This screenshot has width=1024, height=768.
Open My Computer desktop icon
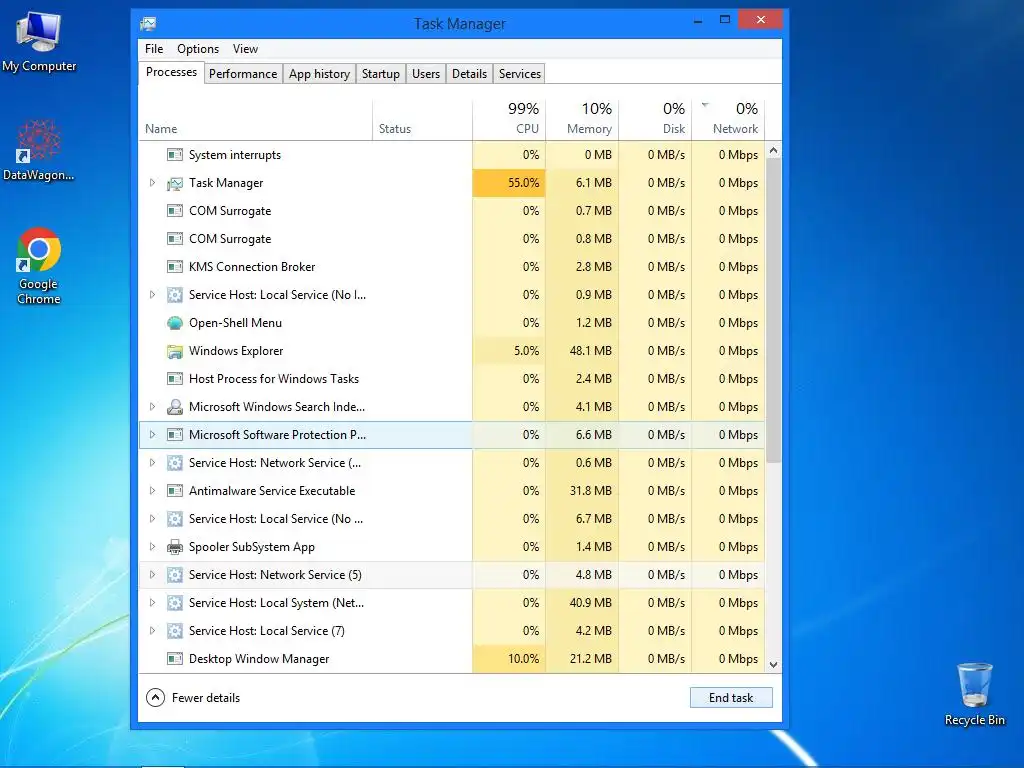pos(39,40)
